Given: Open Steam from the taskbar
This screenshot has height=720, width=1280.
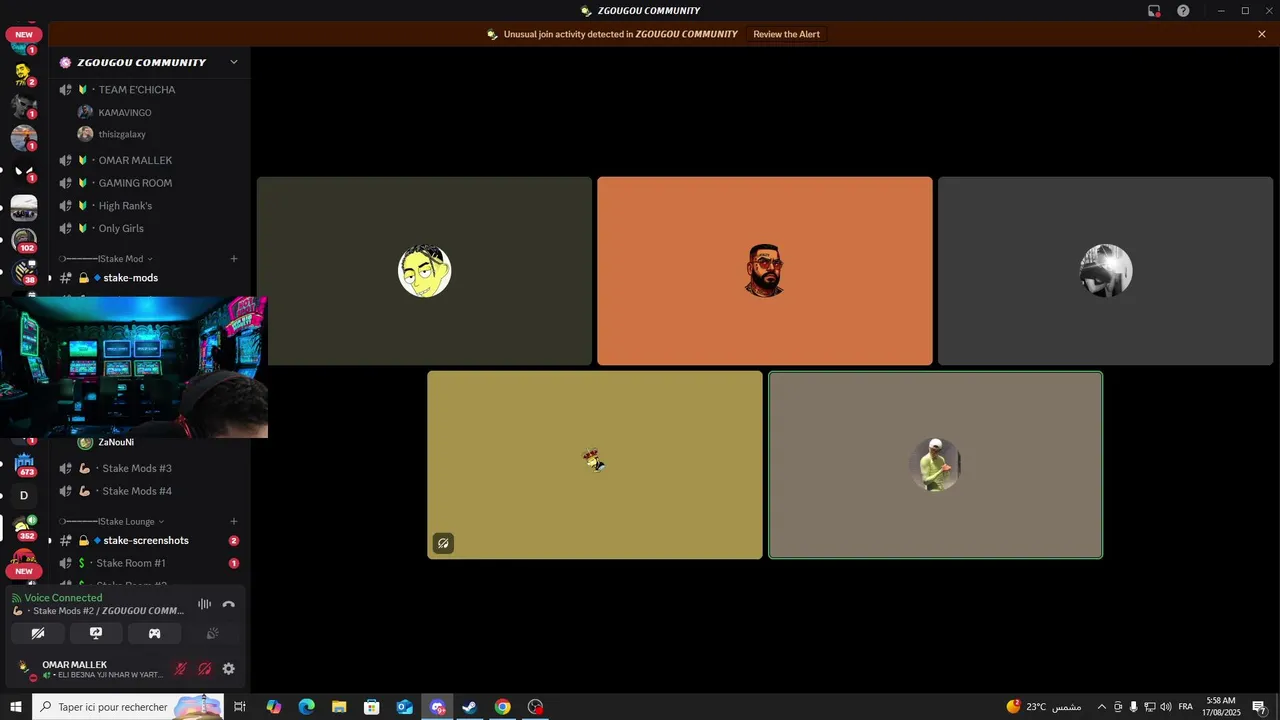Looking at the screenshot, I should click(x=469, y=707).
